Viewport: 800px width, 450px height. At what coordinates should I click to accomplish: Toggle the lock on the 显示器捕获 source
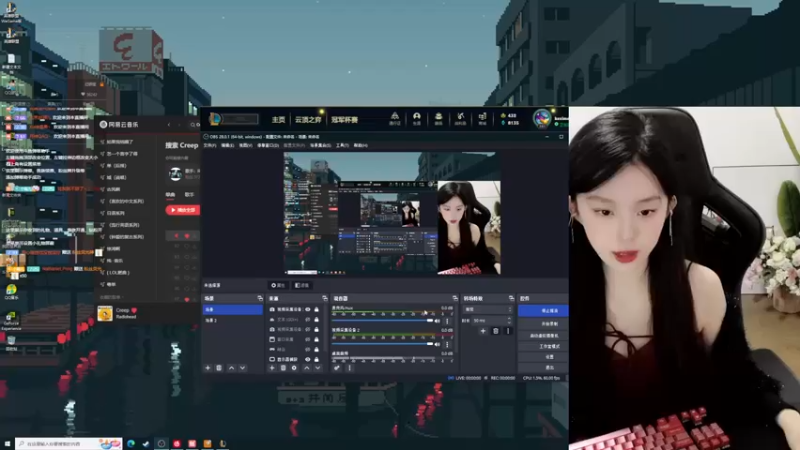click(316, 359)
